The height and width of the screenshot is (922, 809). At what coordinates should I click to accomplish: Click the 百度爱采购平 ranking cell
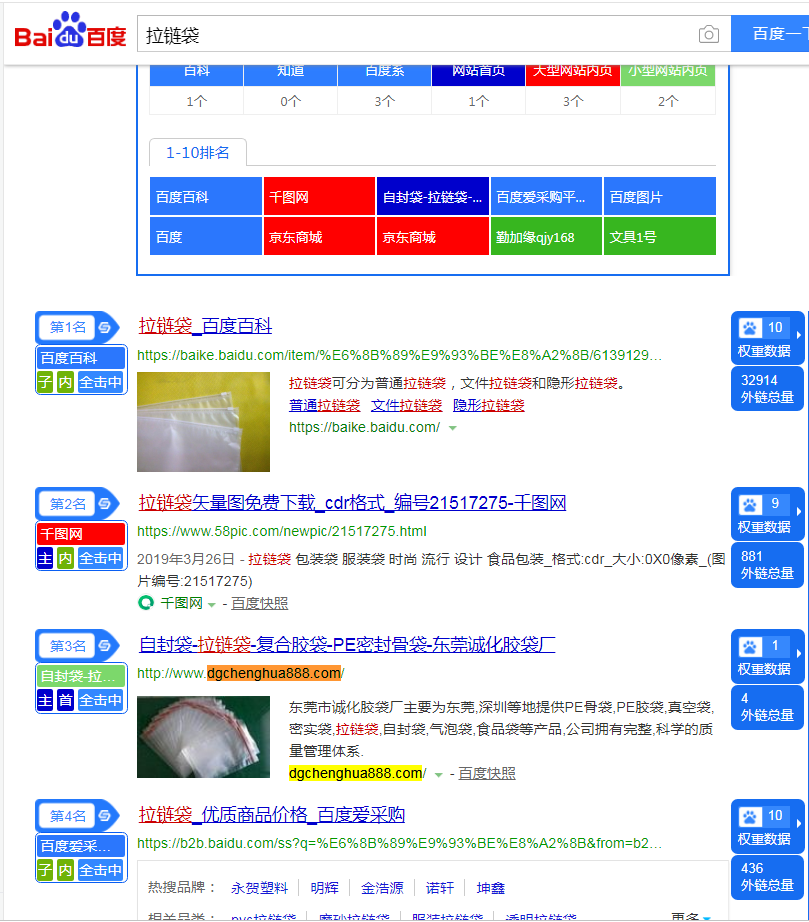[x=546, y=196]
